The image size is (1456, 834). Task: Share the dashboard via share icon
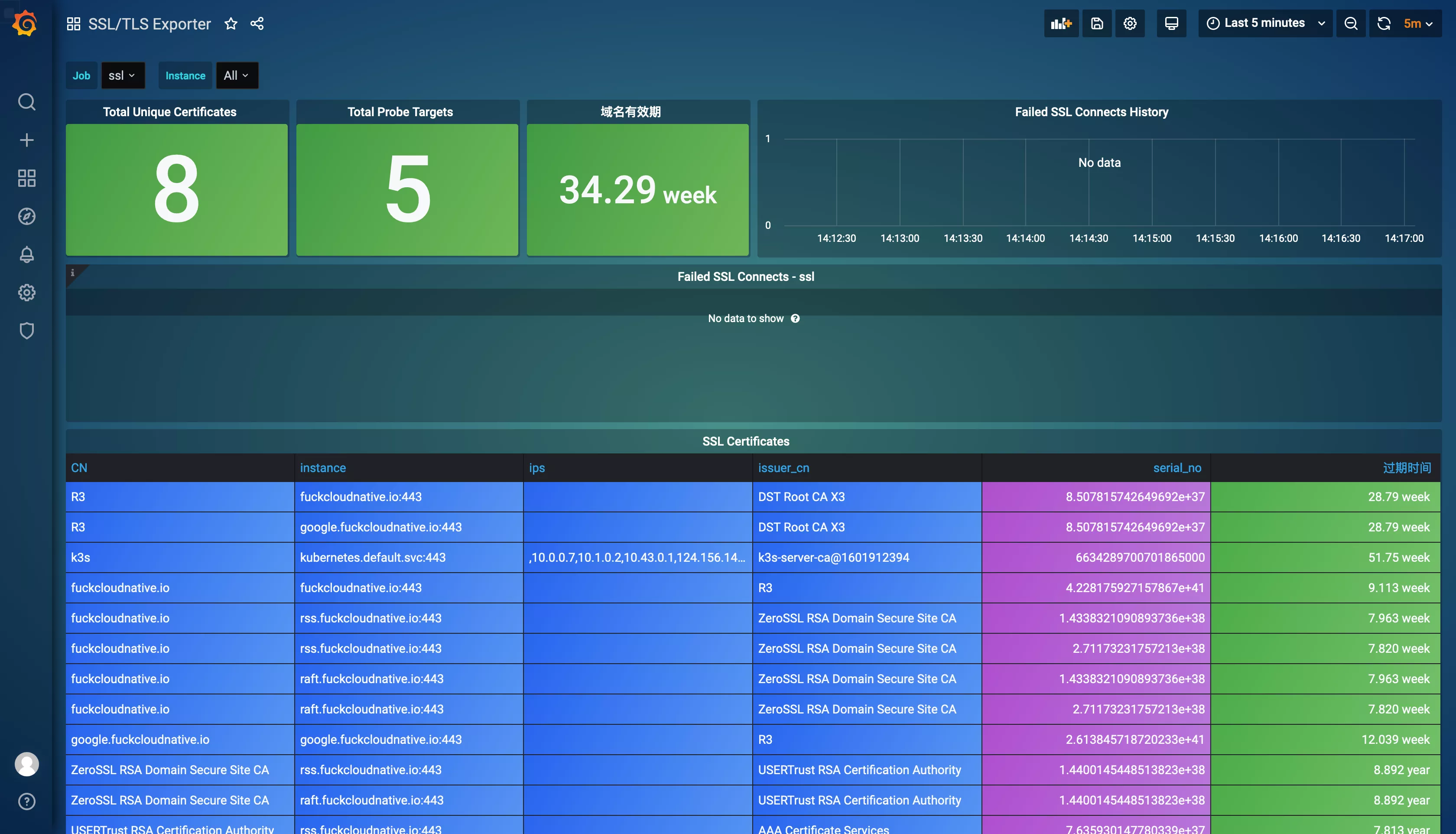tap(257, 23)
